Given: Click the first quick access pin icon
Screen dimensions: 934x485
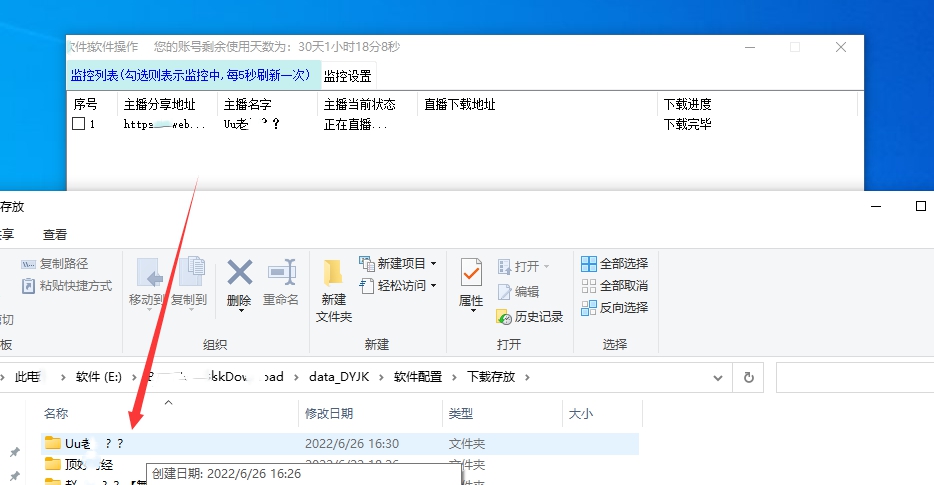Looking at the screenshot, I should click(x=14, y=452).
